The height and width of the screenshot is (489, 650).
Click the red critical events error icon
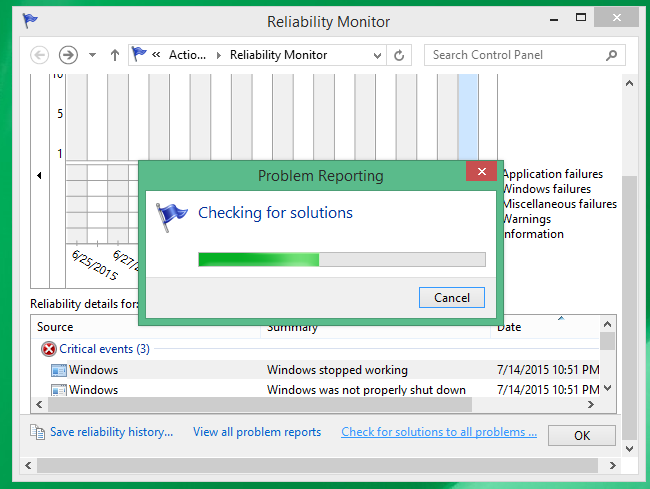click(x=49, y=349)
